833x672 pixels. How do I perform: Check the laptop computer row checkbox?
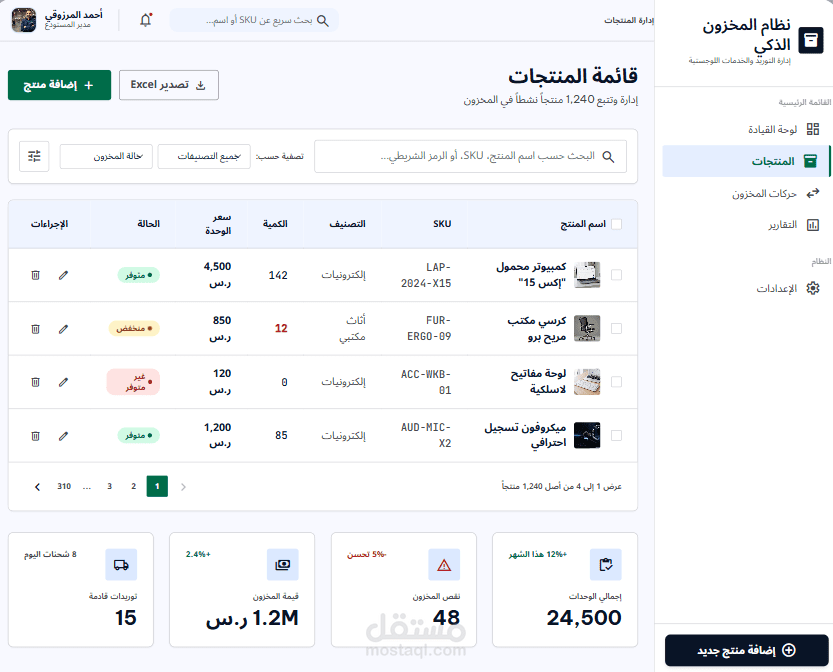pyautogui.click(x=616, y=275)
